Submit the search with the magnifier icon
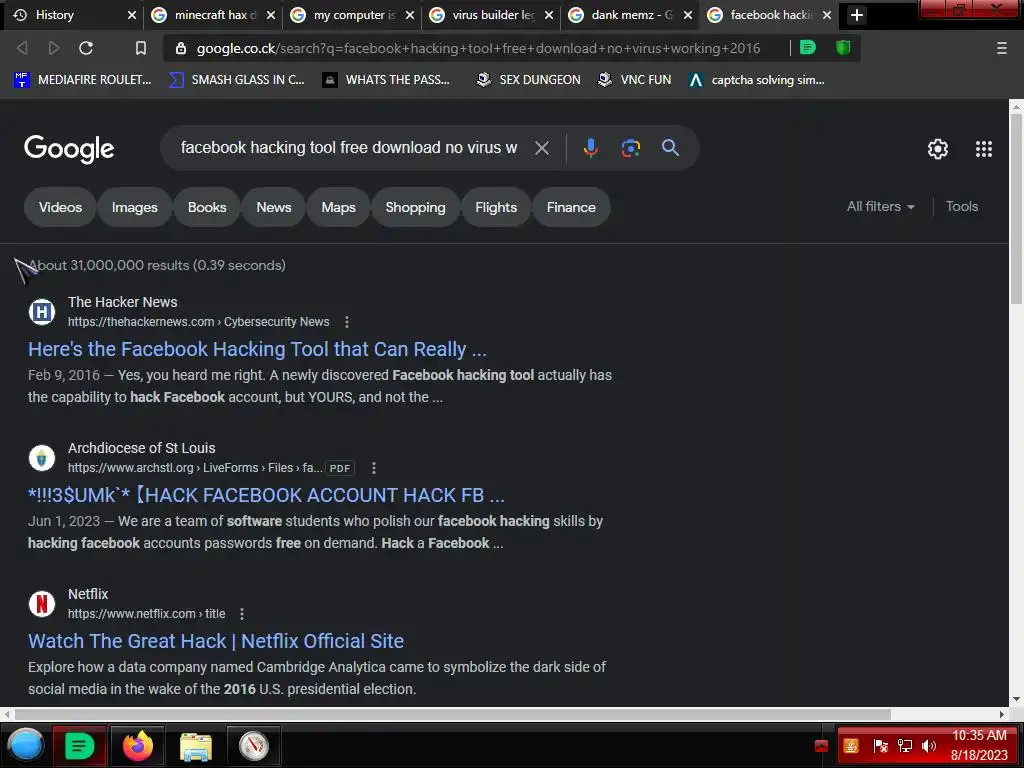 tap(670, 148)
